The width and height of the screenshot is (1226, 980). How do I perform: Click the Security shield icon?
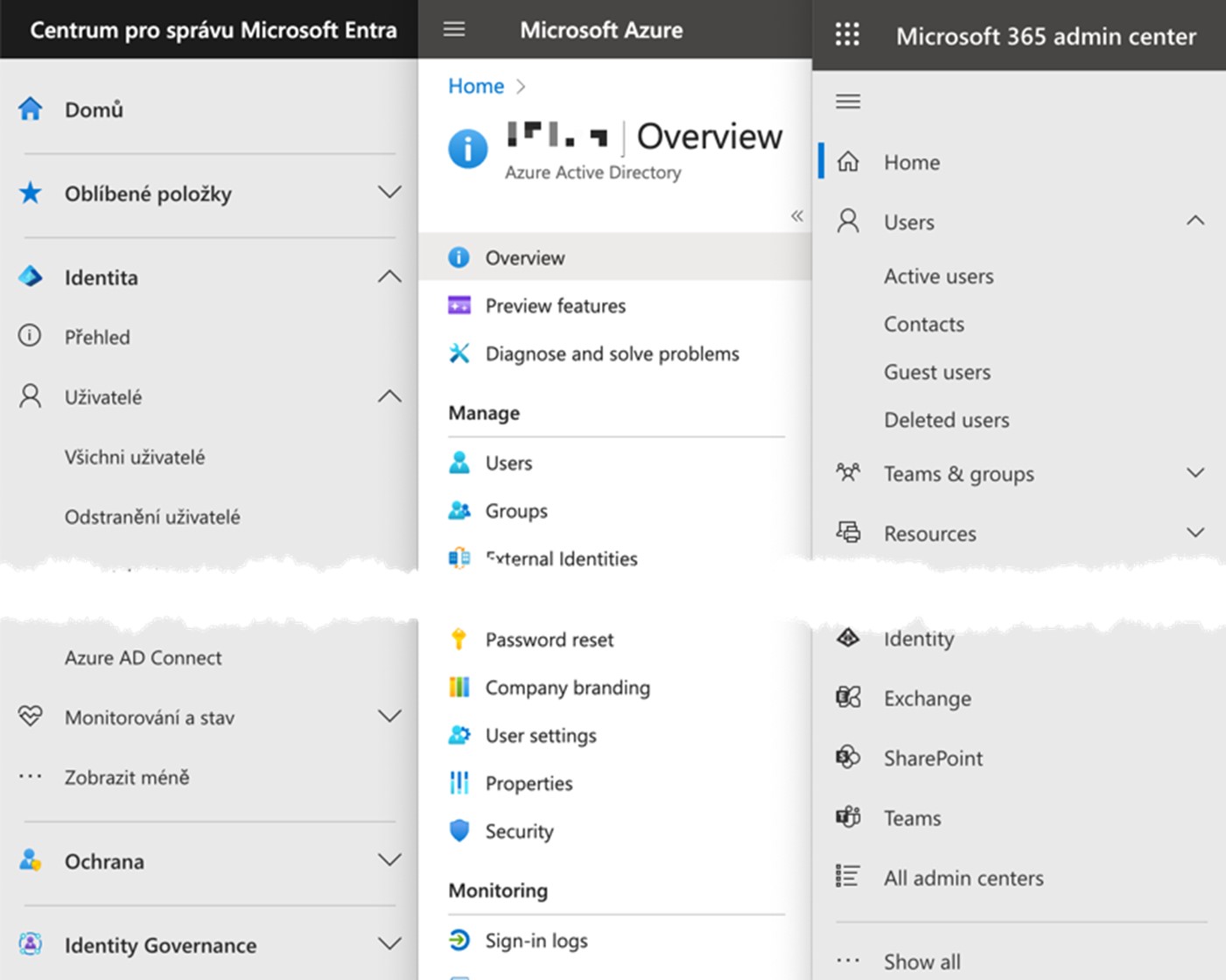click(x=459, y=830)
